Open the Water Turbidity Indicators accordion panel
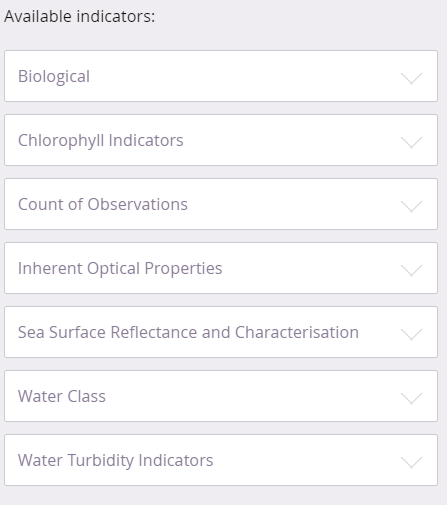This screenshot has width=447, height=505. (x=221, y=460)
